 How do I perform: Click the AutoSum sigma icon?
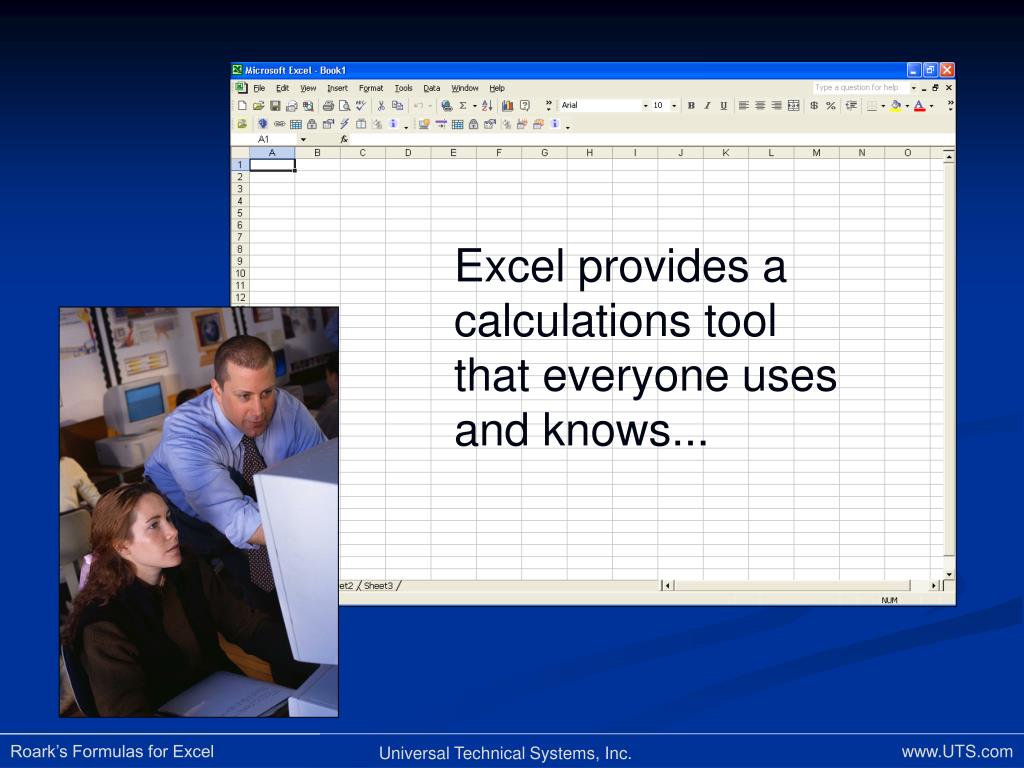point(462,106)
